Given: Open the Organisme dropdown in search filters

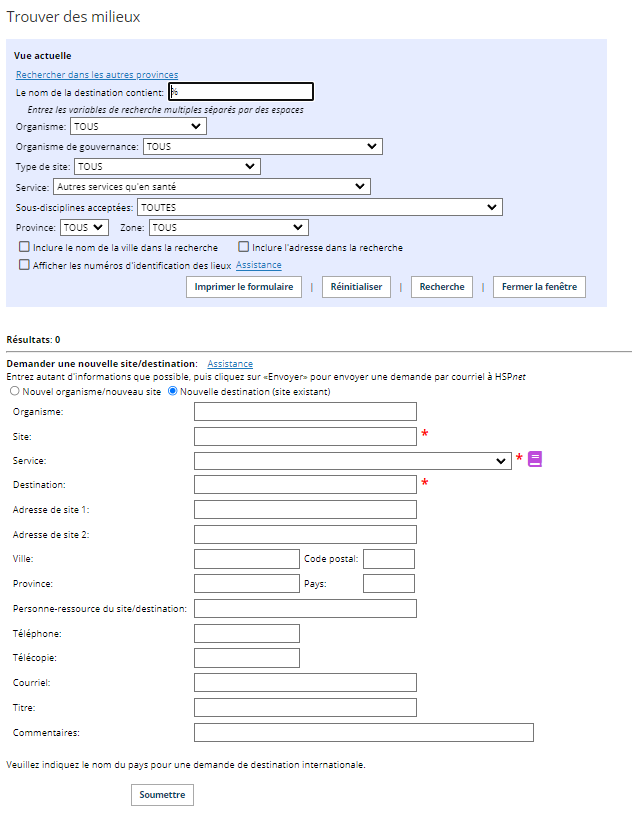Looking at the screenshot, I should click(138, 126).
